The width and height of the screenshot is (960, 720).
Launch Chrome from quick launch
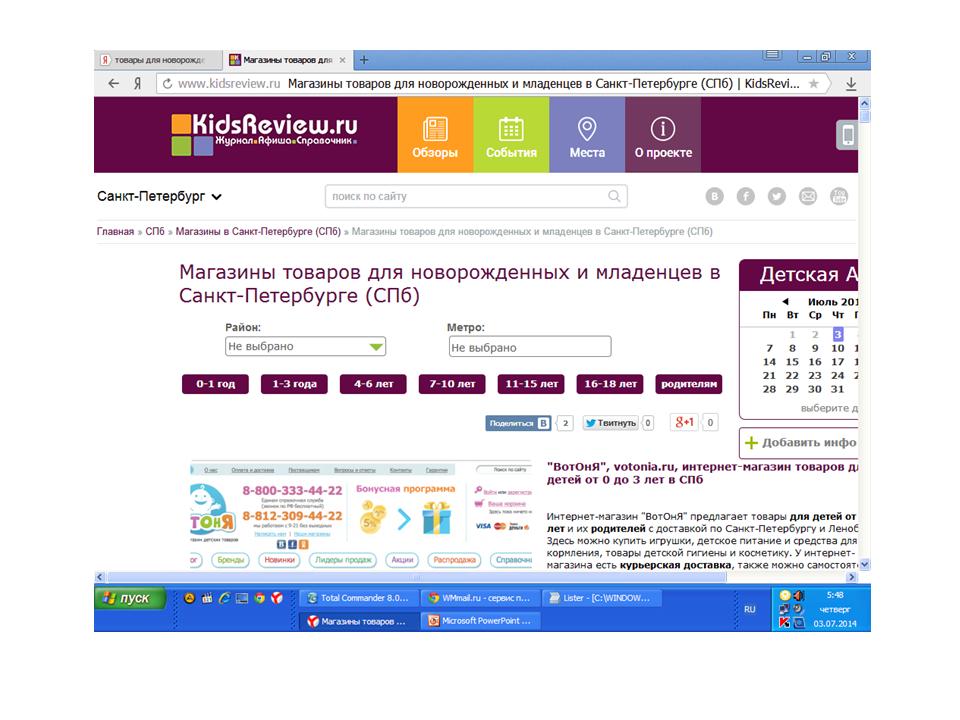[x=260, y=598]
